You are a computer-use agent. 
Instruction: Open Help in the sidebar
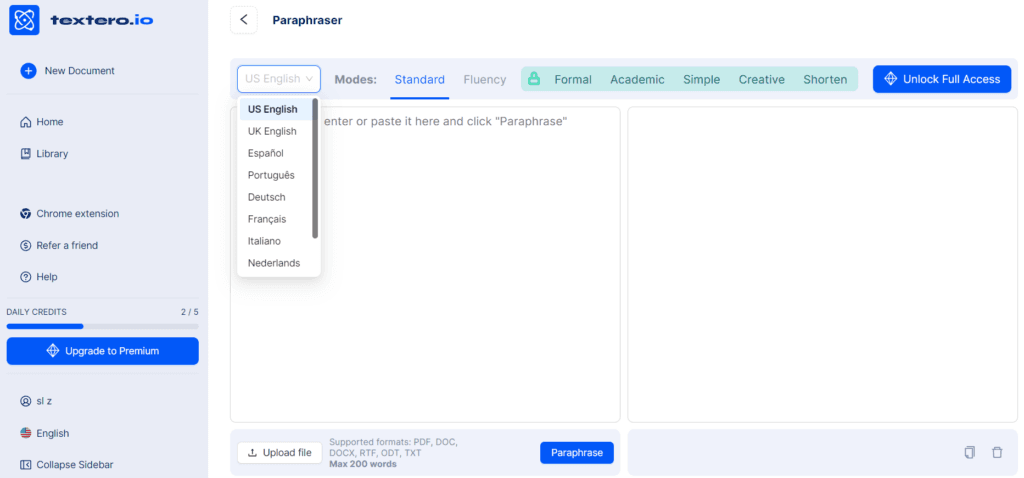click(39, 277)
